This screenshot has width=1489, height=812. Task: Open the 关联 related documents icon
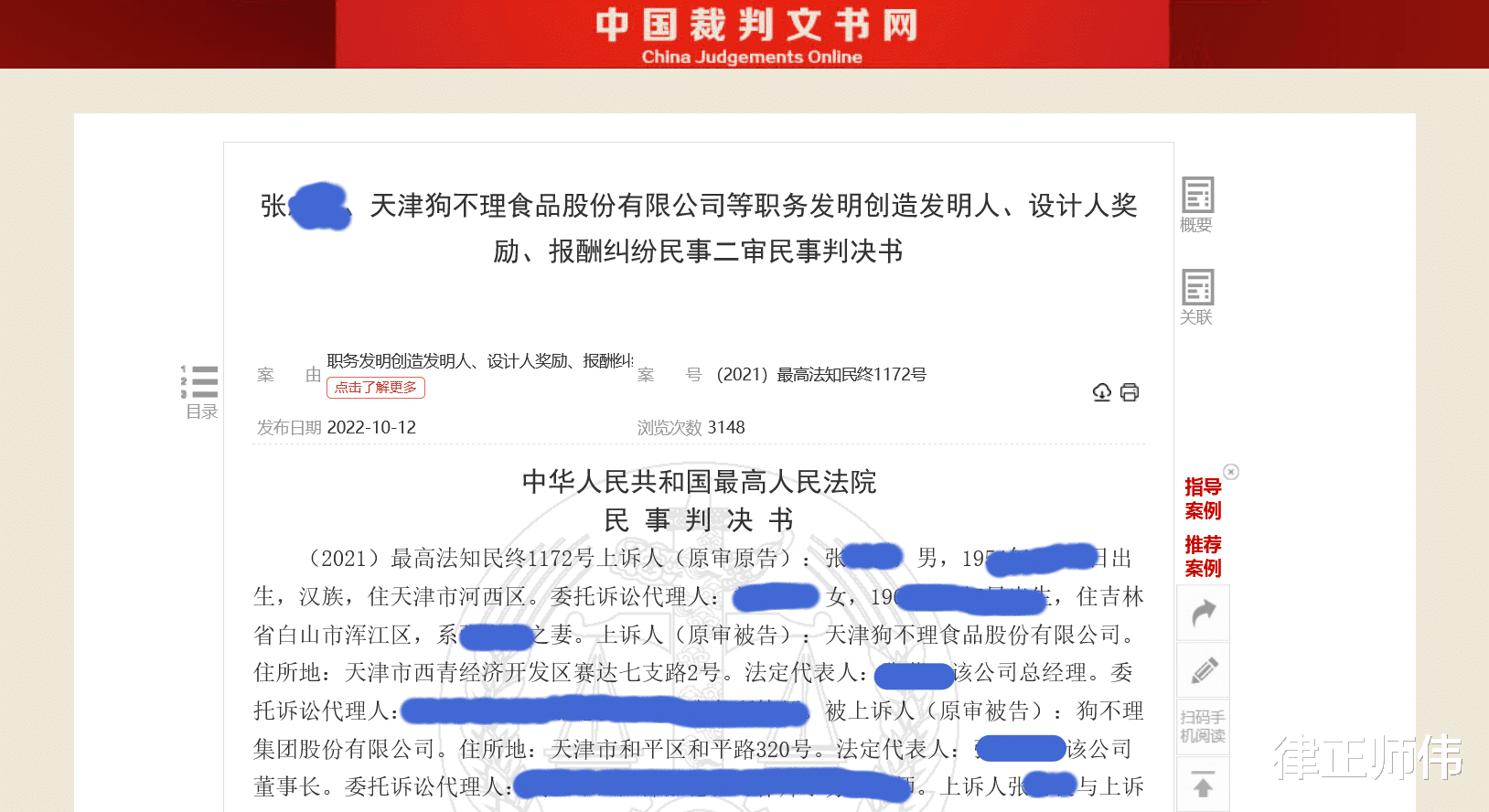point(1196,297)
